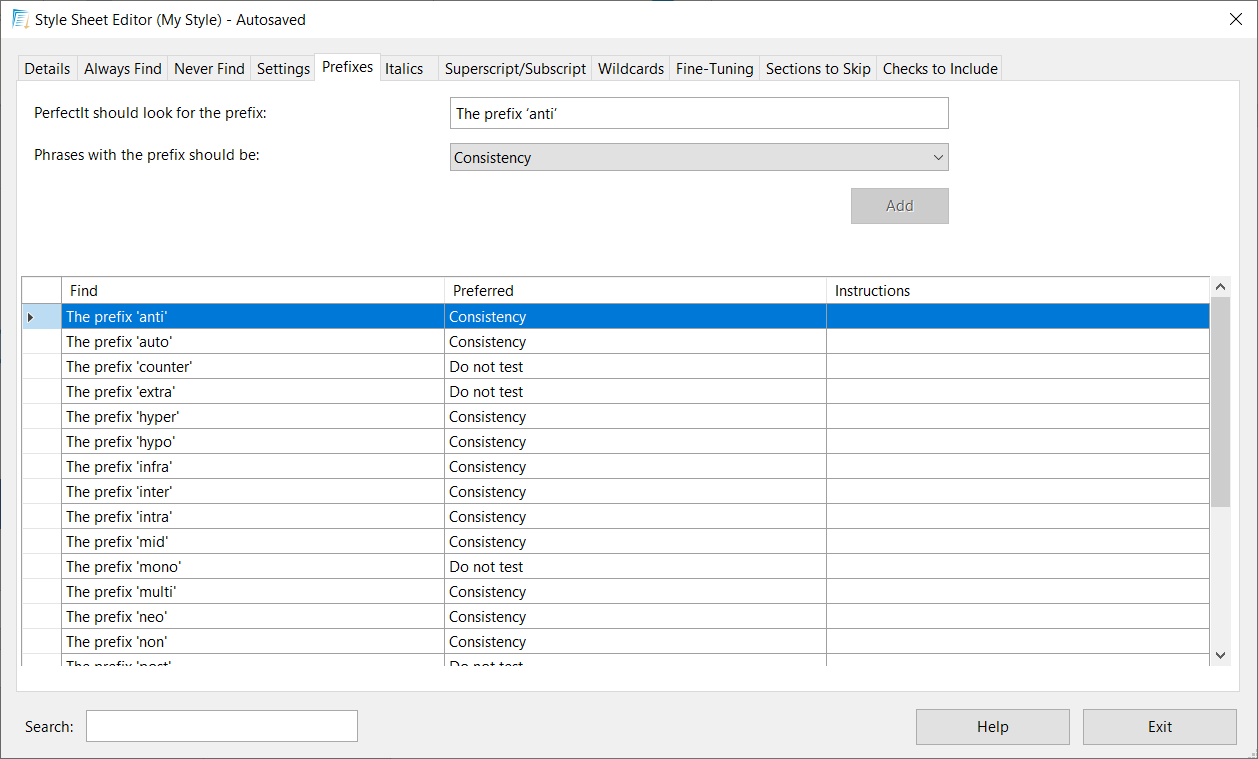This screenshot has width=1258, height=759.
Task: Open the Always Find tab
Action: tap(122, 69)
